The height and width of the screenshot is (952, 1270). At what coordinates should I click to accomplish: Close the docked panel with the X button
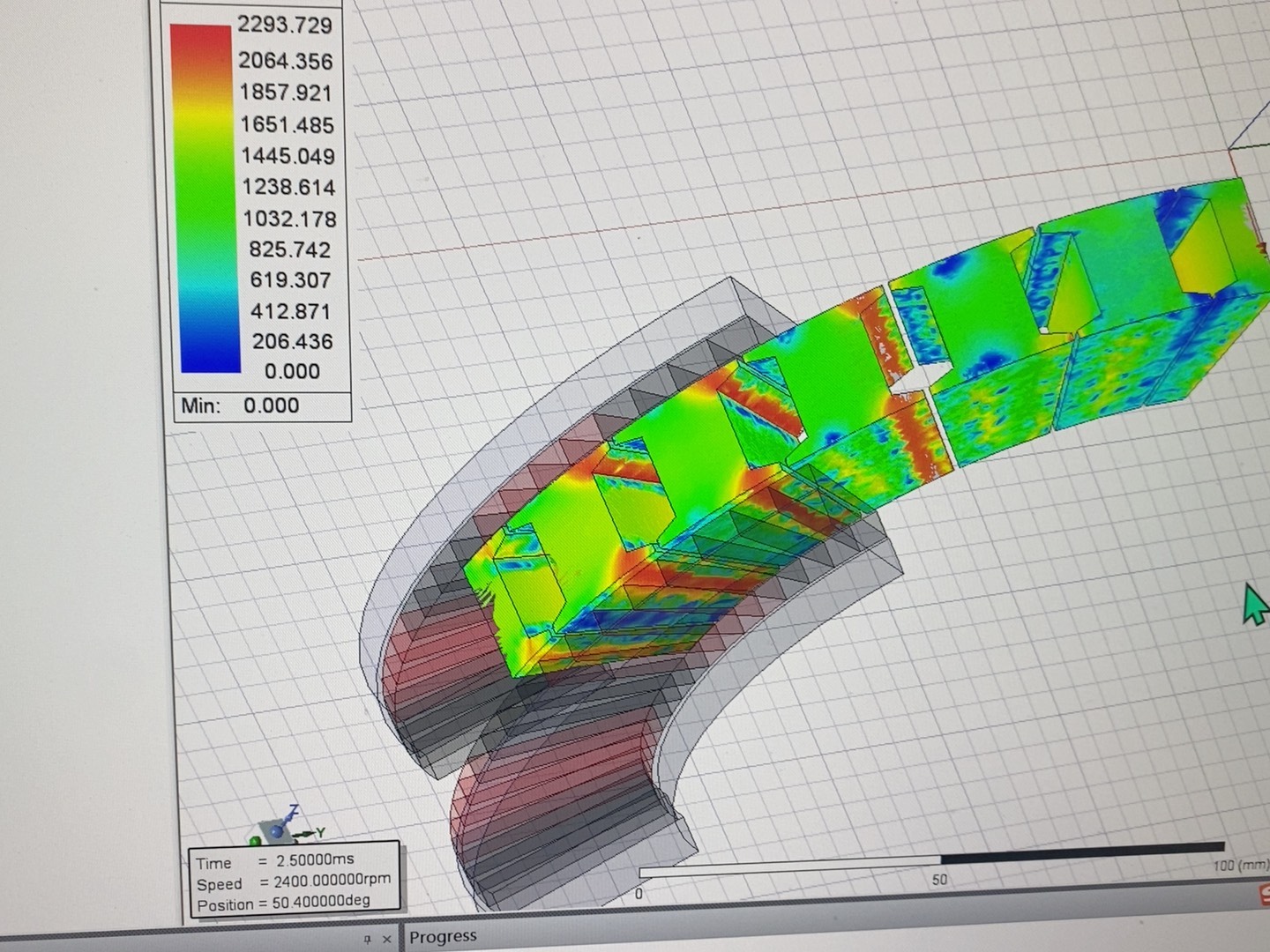pyautogui.click(x=386, y=940)
